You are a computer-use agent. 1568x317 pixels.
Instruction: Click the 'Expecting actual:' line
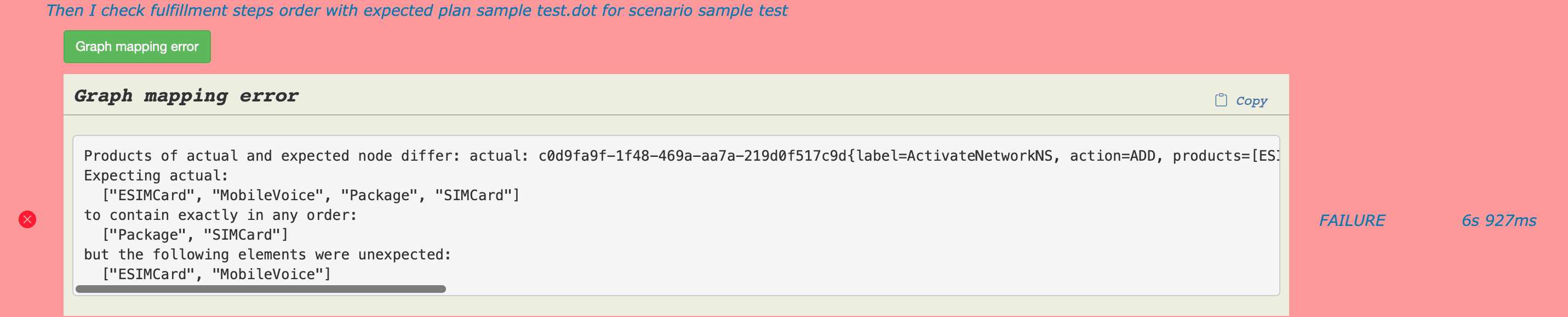pyautogui.click(x=156, y=176)
